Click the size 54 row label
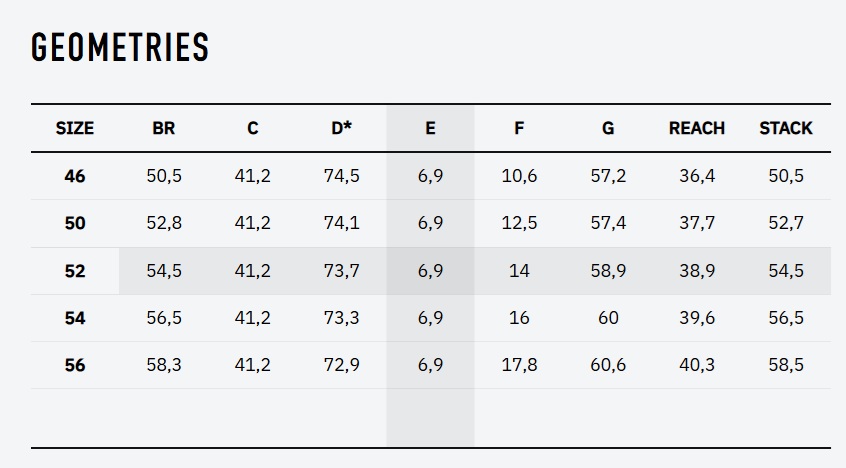This screenshot has width=846, height=468. (75, 318)
